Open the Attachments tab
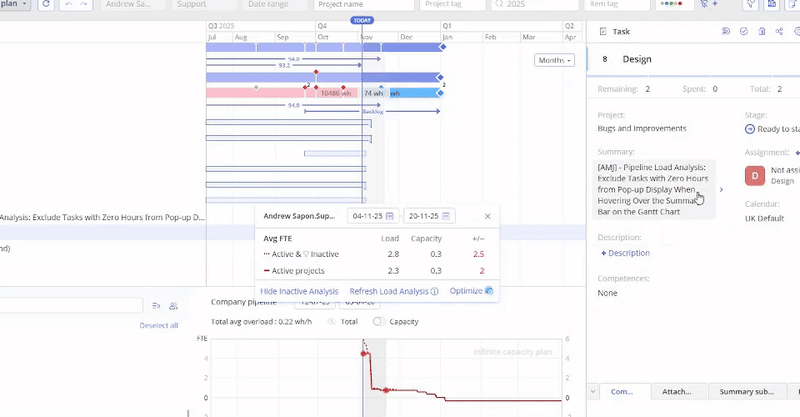Image resolution: width=800 pixels, height=417 pixels. click(x=678, y=392)
